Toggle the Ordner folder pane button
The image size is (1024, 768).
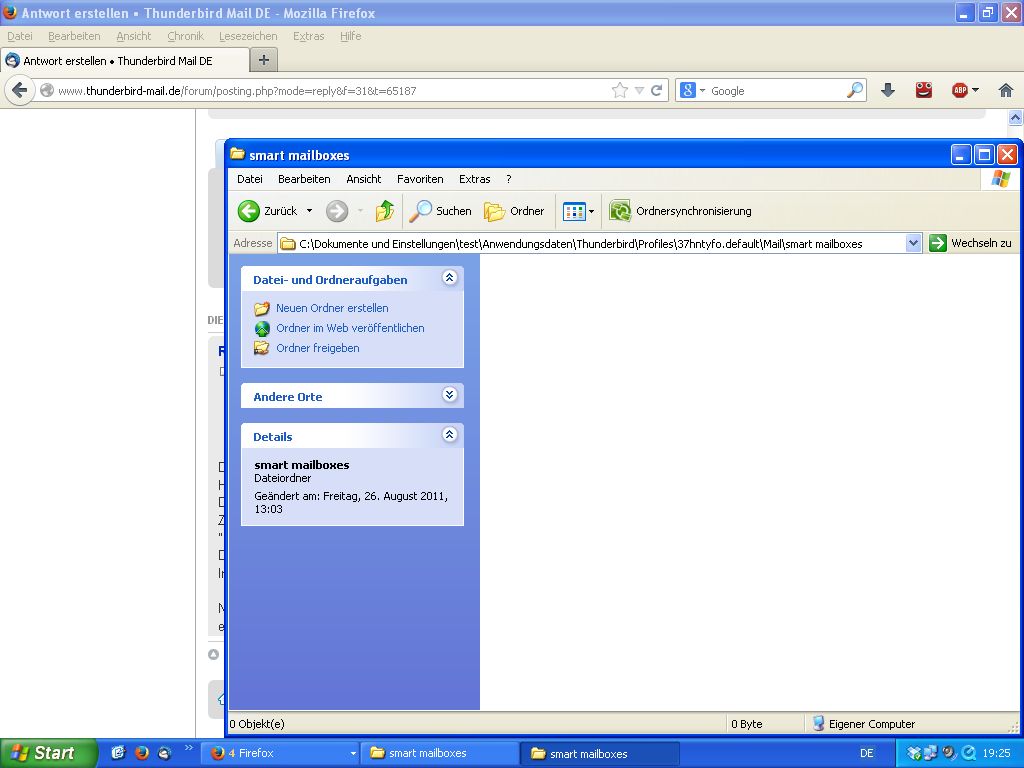coord(515,211)
